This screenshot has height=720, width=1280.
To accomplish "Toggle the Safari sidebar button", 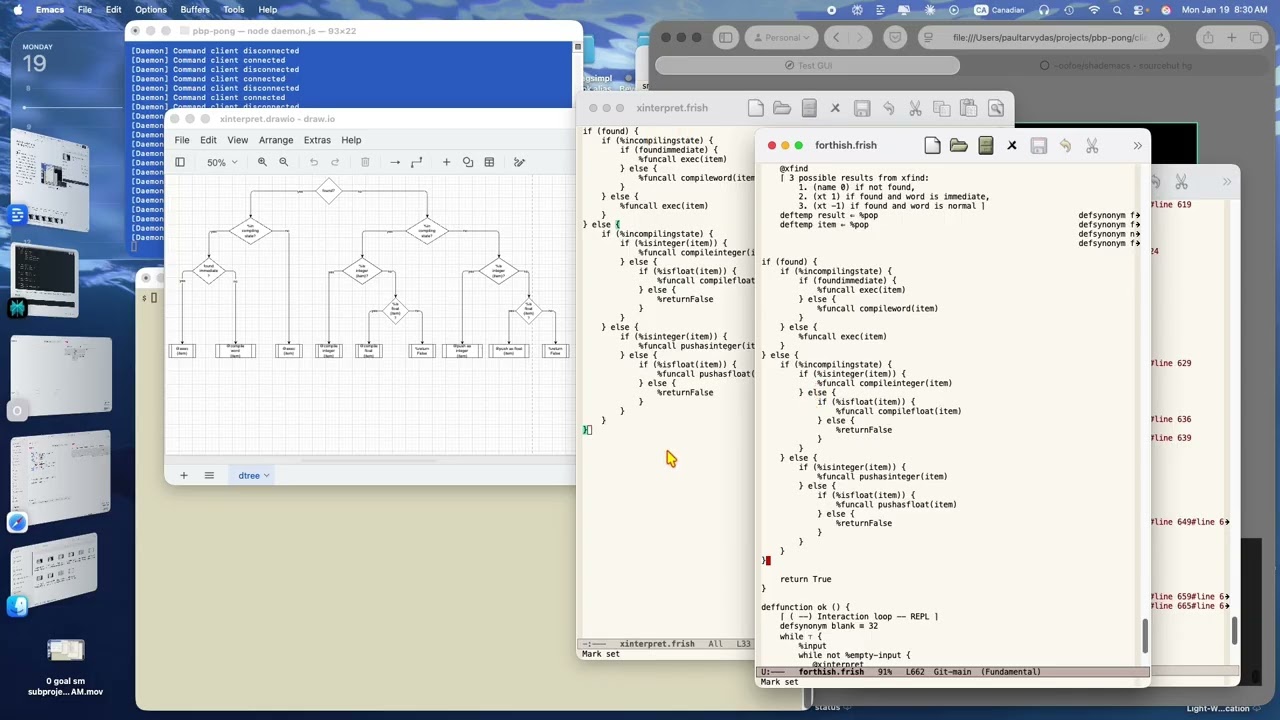I will 726,38.
